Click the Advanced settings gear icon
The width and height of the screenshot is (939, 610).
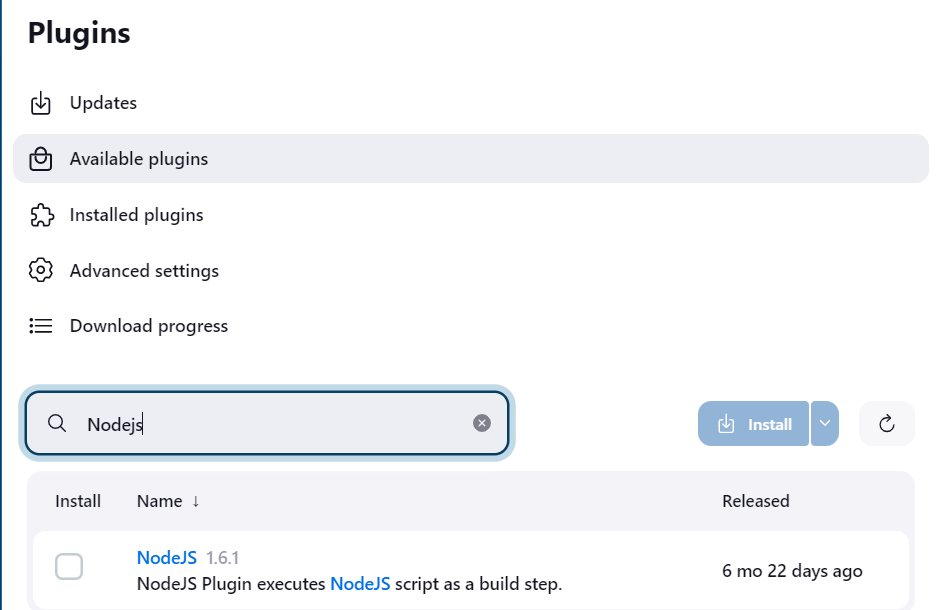[40, 271]
